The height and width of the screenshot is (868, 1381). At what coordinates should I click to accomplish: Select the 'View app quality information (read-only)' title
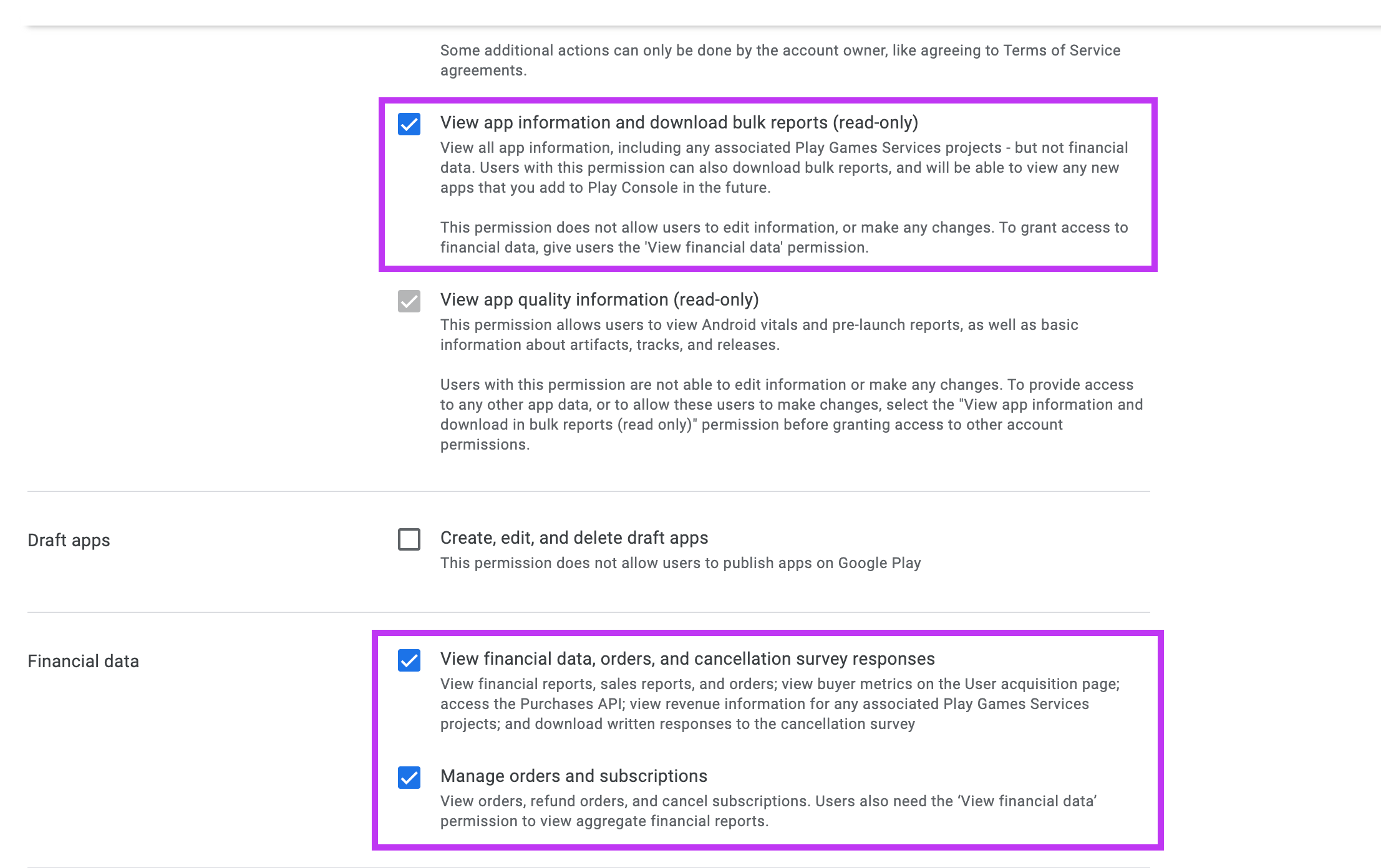click(x=599, y=300)
